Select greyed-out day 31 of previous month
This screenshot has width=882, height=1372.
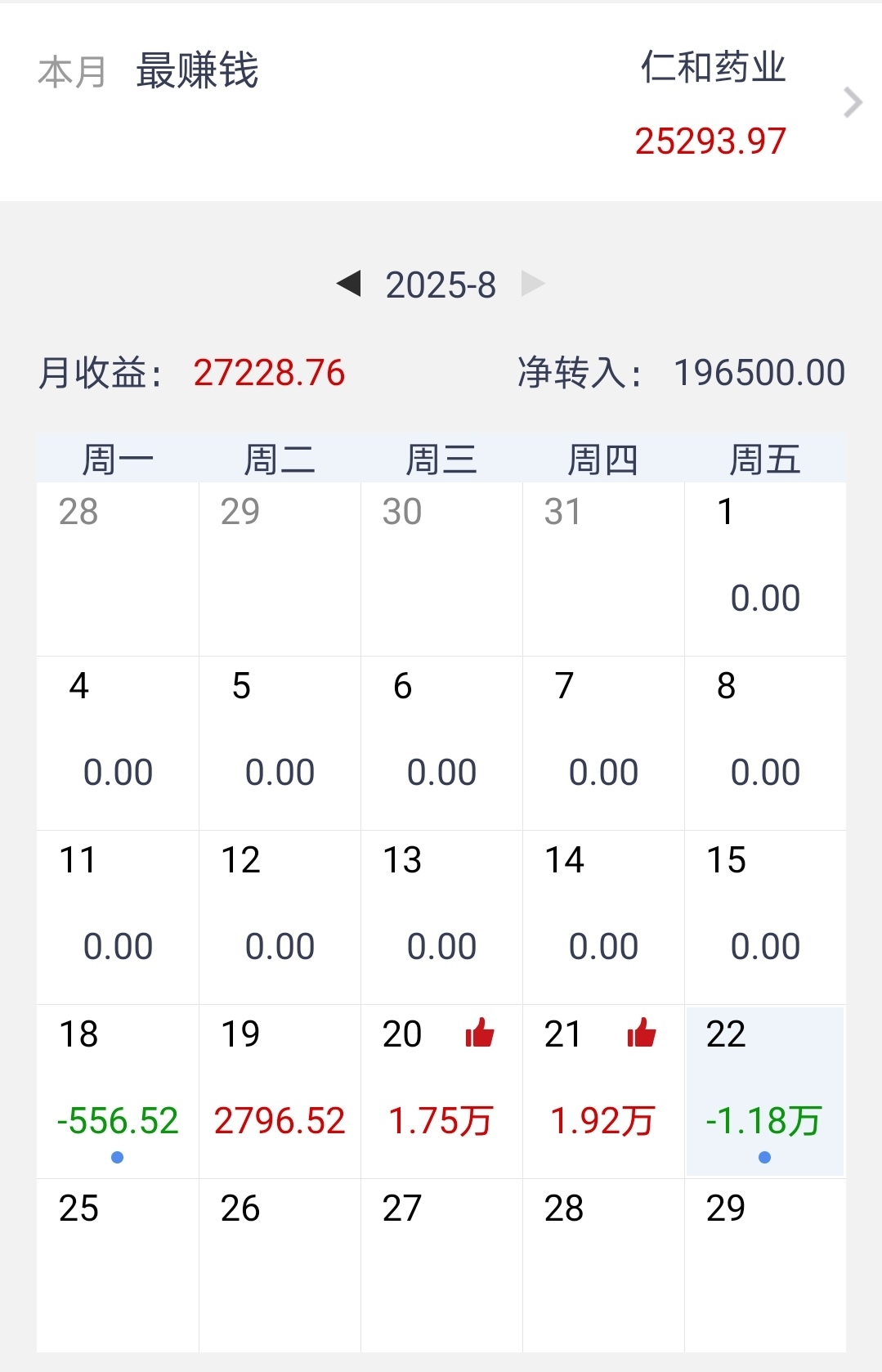click(603, 569)
